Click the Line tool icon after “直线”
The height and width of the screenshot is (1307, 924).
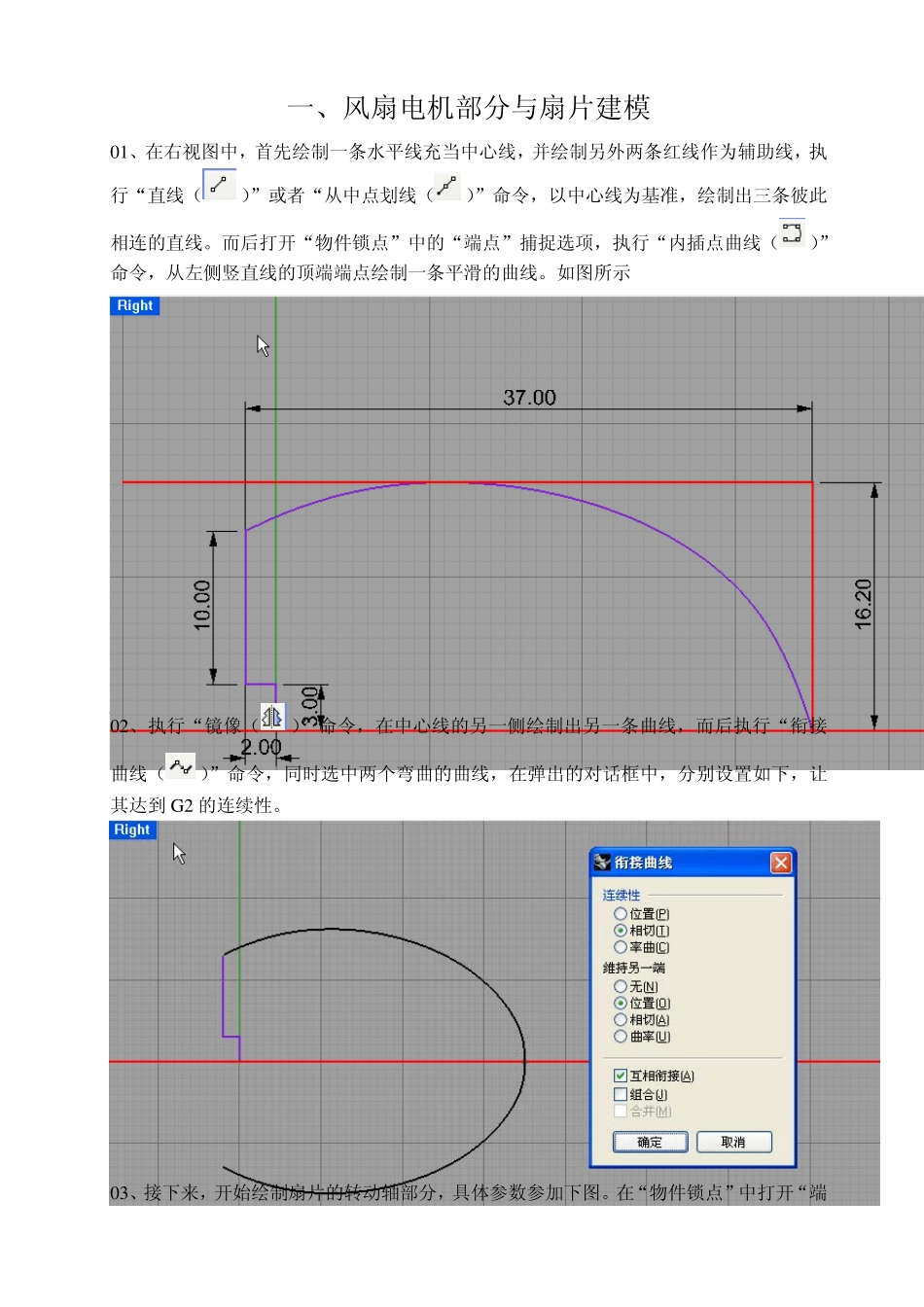[219, 185]
